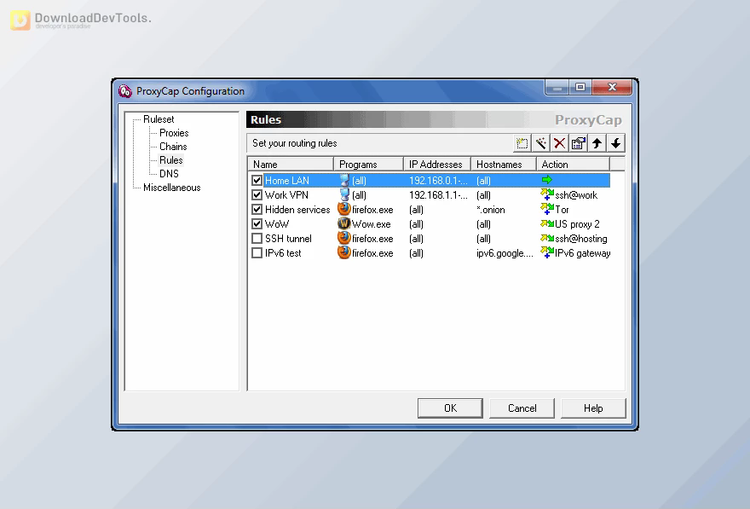
Task: Select the IPv6 test rule name
Action: pyautogui.click(x=283, y=253)
